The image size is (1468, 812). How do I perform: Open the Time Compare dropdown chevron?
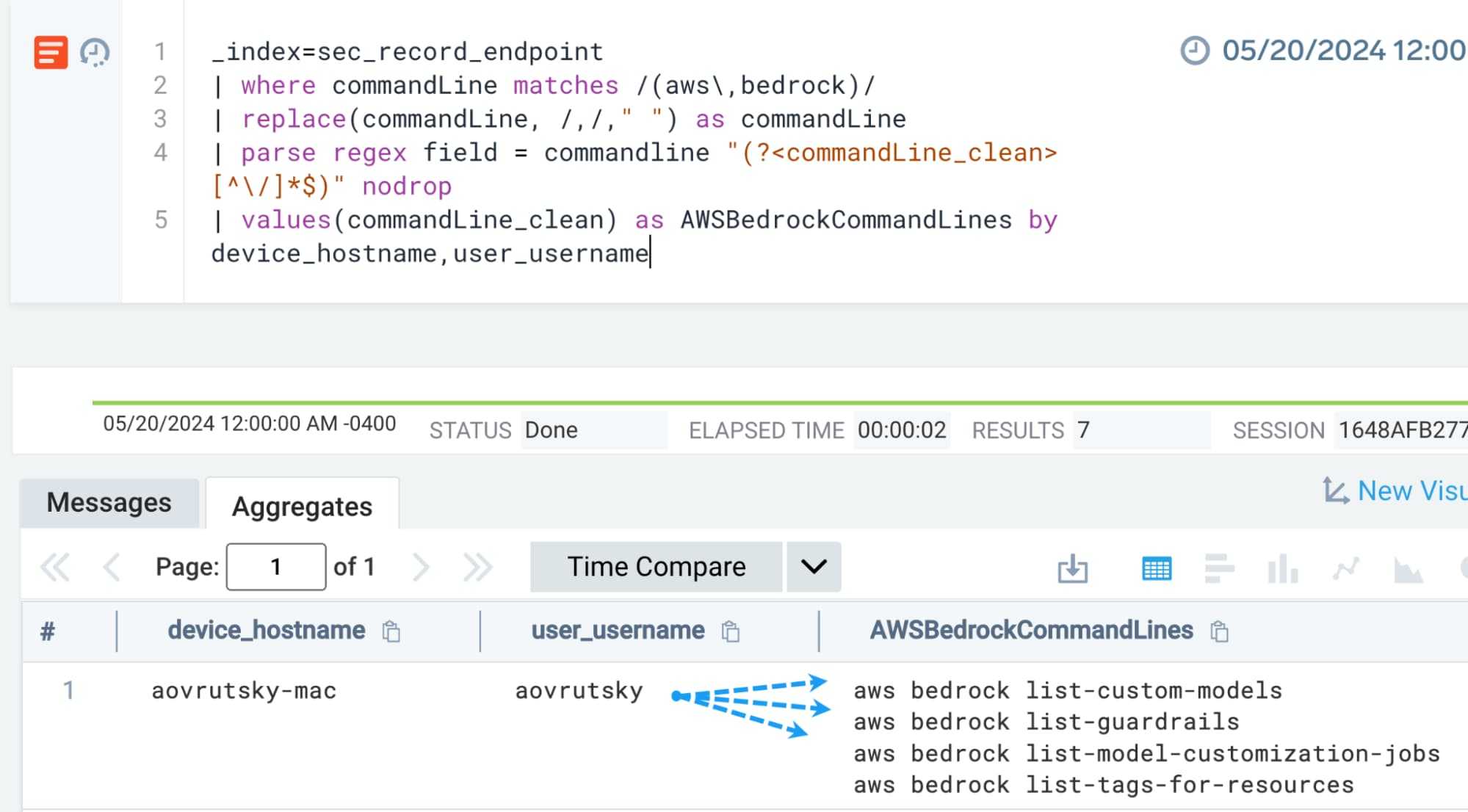[x=813, y=566]
